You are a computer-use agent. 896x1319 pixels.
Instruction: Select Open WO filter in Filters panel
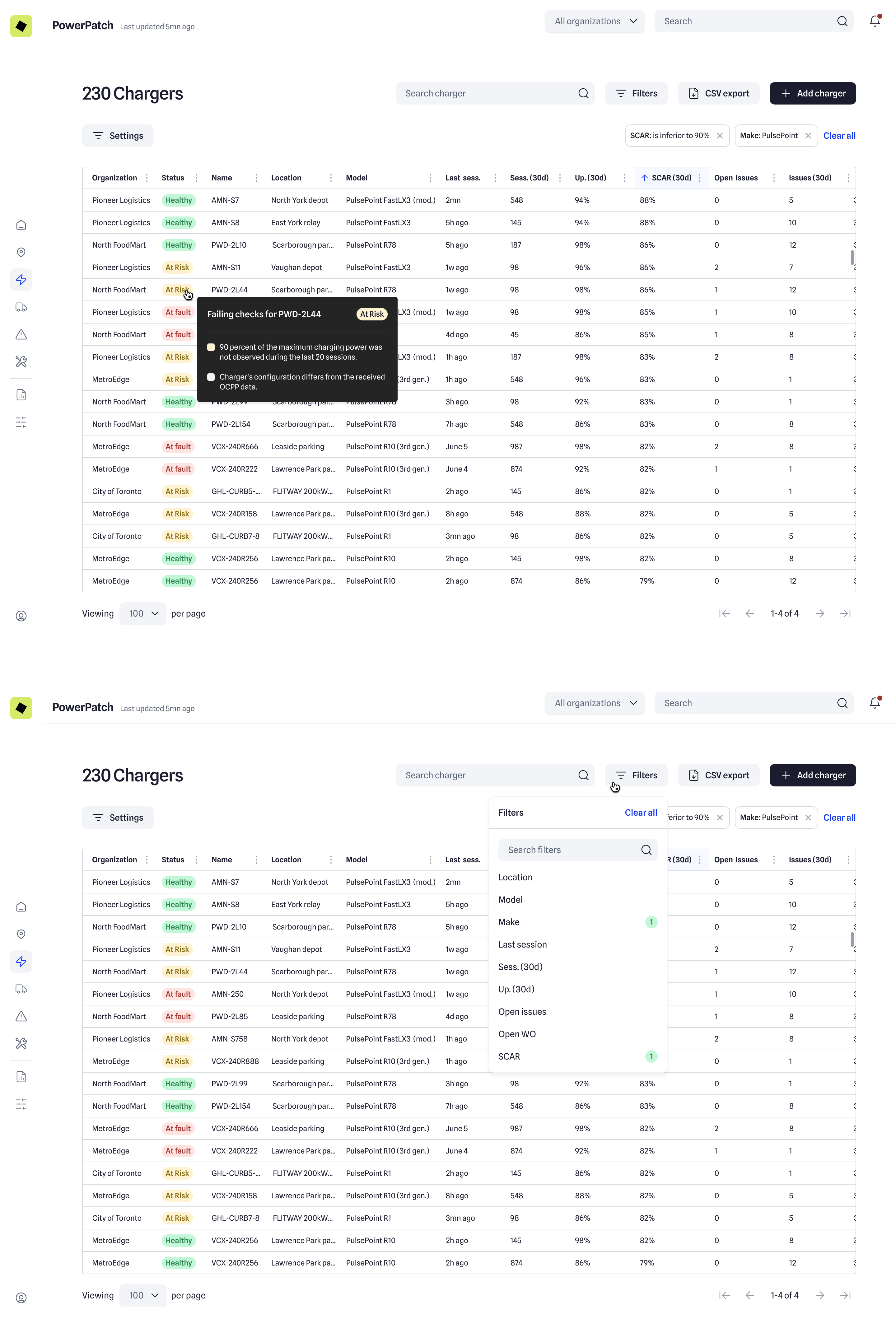(578, 1034)
